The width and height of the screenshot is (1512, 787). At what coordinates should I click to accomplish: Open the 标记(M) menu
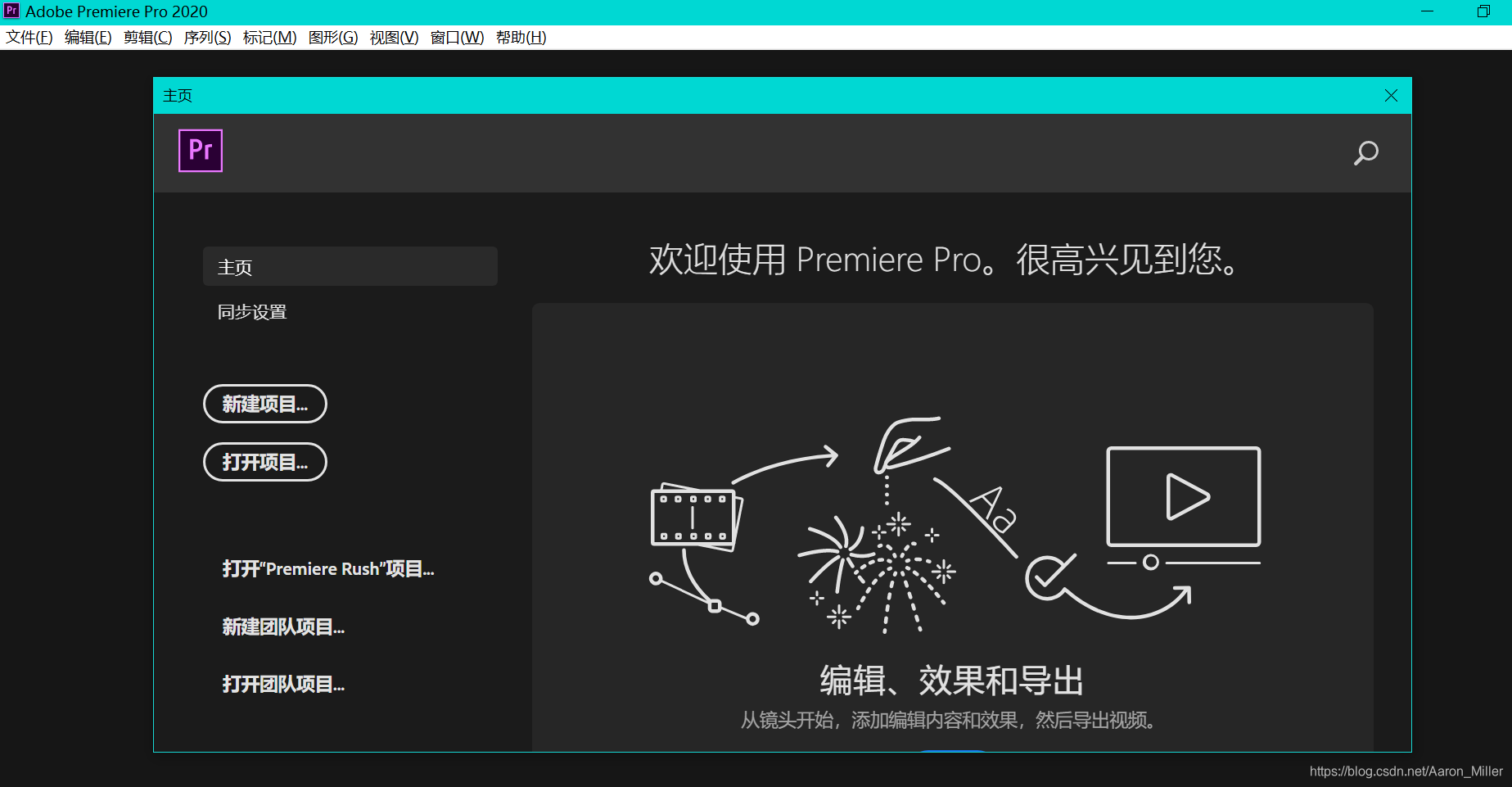pos(270,38)
